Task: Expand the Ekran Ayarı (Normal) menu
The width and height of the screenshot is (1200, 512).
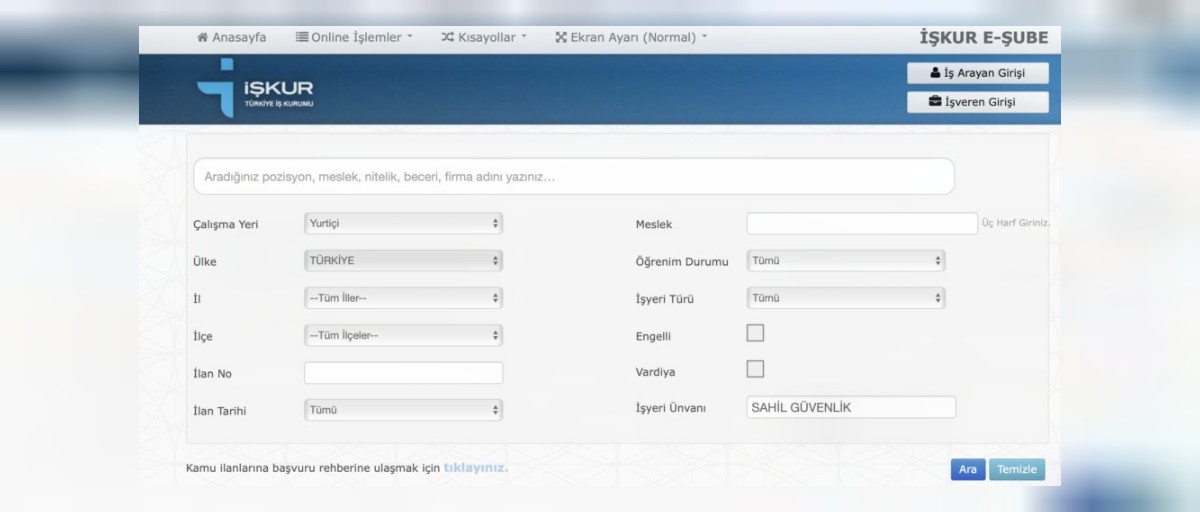Action: [x=631, y=37]
